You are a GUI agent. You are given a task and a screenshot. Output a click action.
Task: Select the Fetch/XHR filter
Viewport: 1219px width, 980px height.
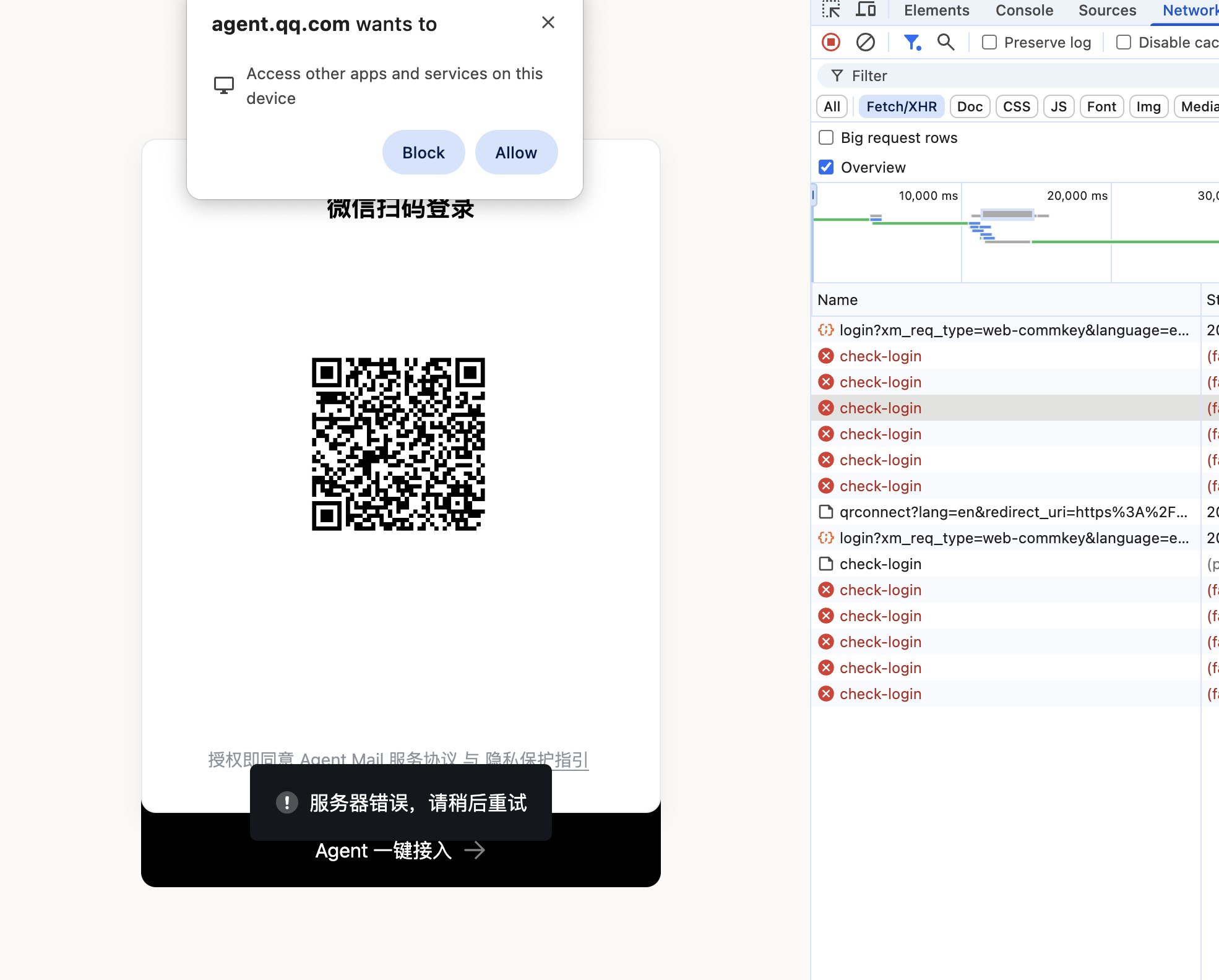[x=901, y=106]
